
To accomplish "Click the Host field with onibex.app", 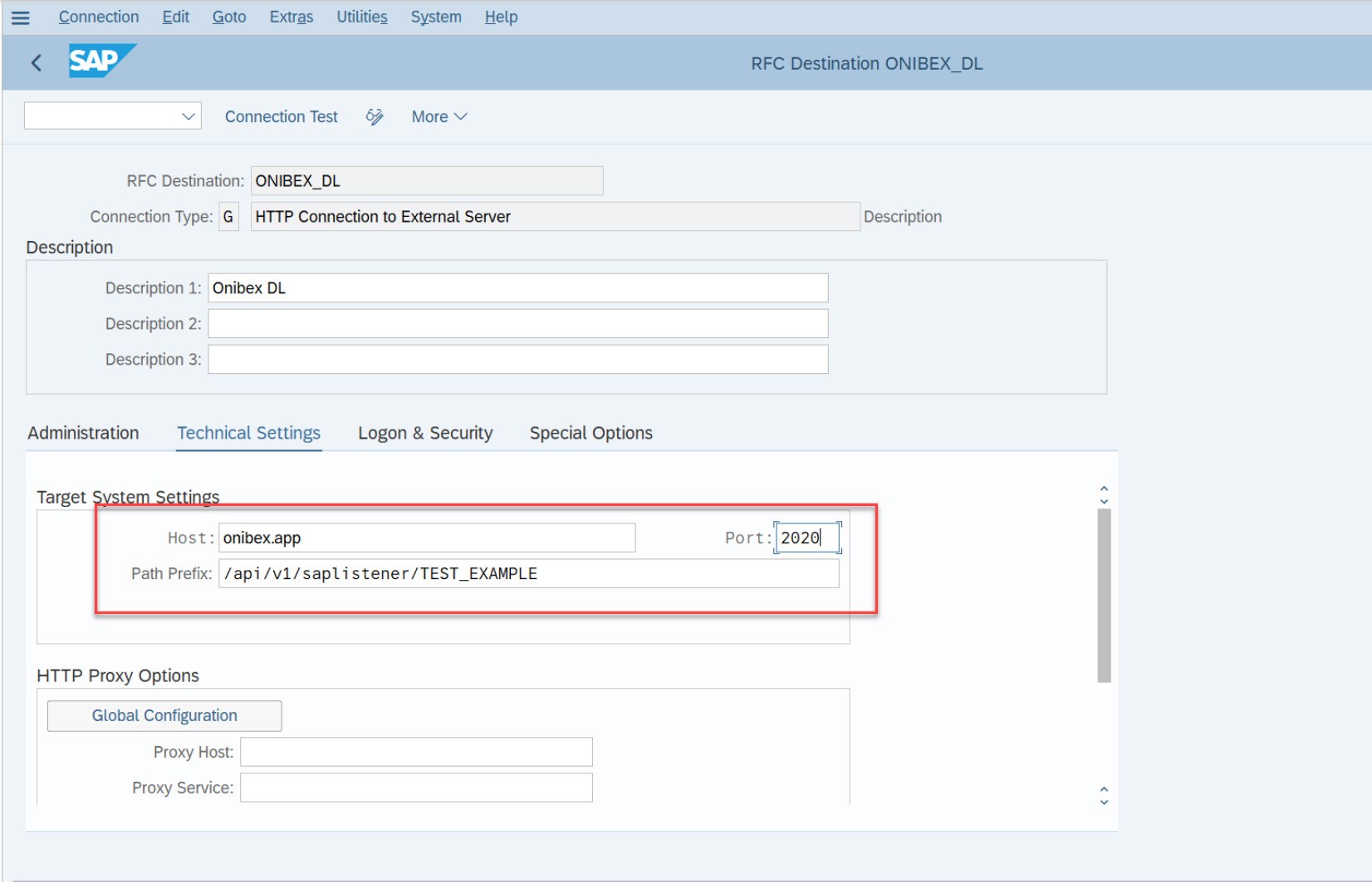I will tap(427, 538).
